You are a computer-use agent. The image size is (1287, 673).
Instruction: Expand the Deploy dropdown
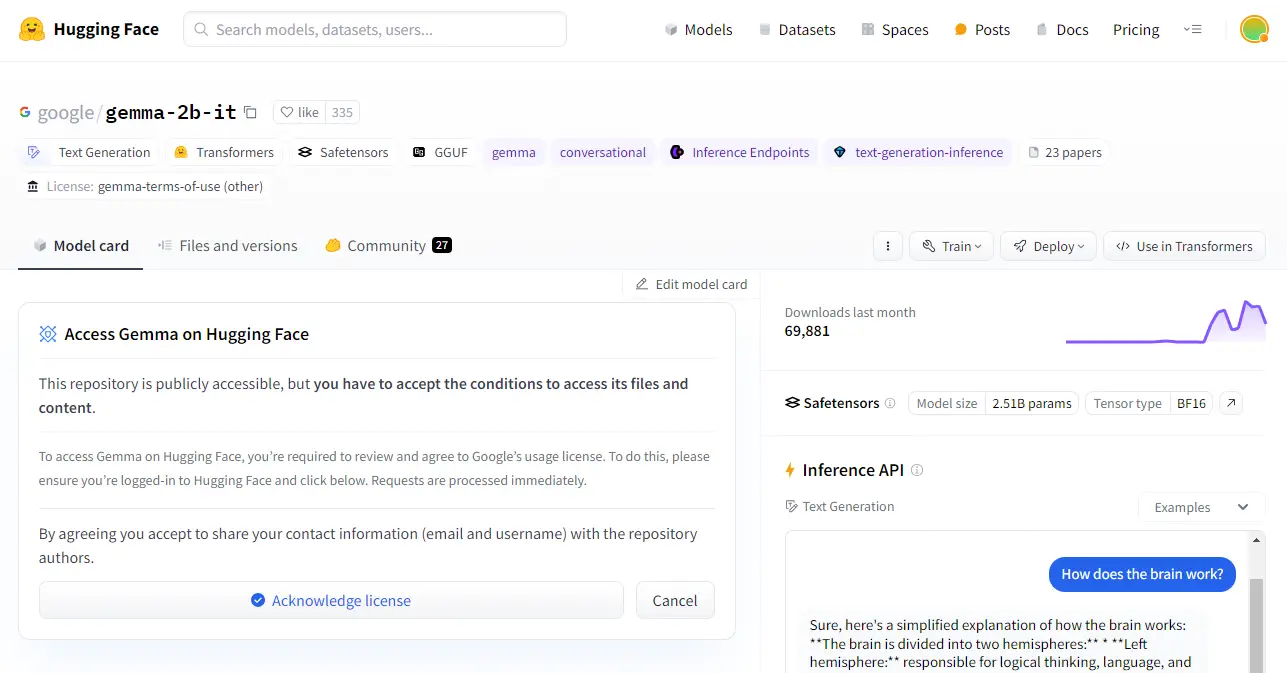pos(1048,246)
